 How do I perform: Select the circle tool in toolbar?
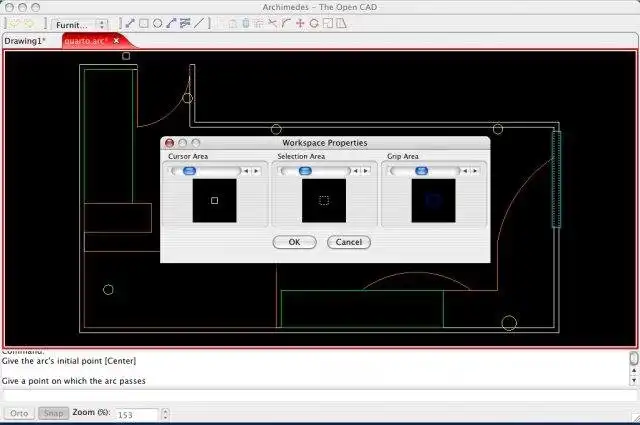tap(158, 23)
